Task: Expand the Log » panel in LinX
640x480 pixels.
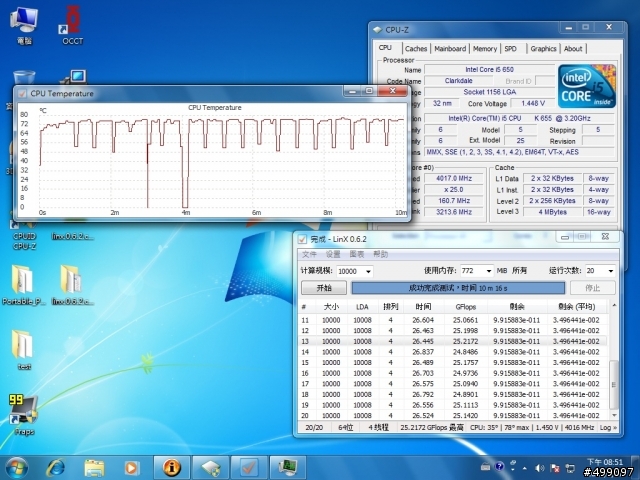Action: point(608,427)
